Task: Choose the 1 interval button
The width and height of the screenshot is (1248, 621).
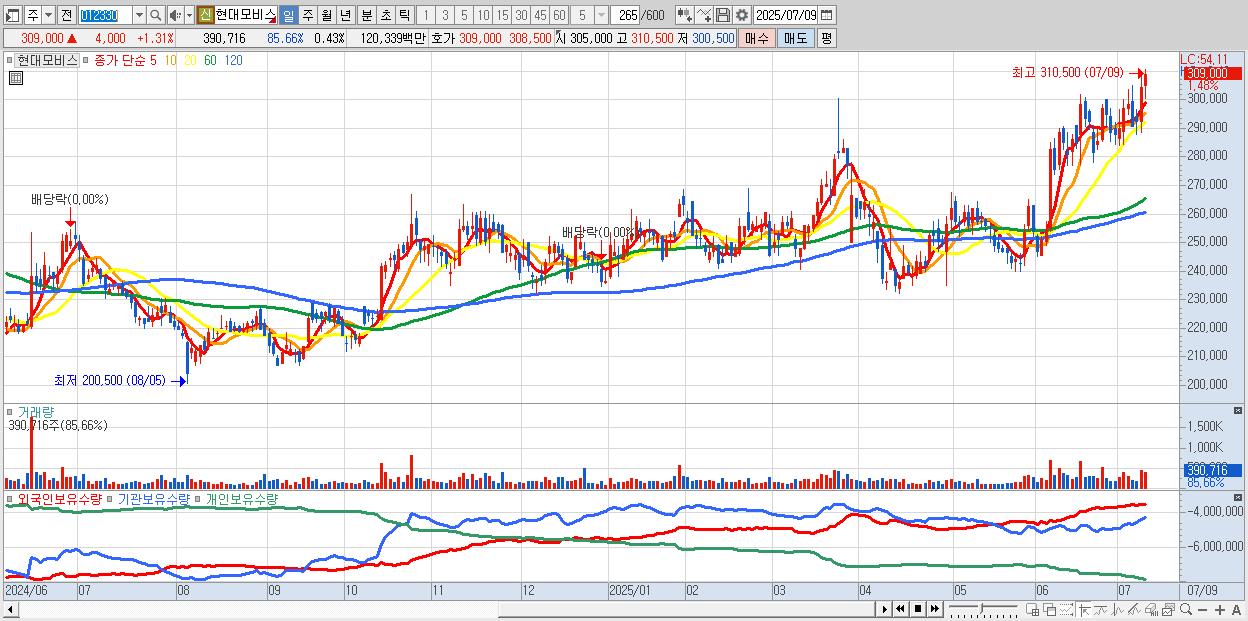Action: point(426,15)
